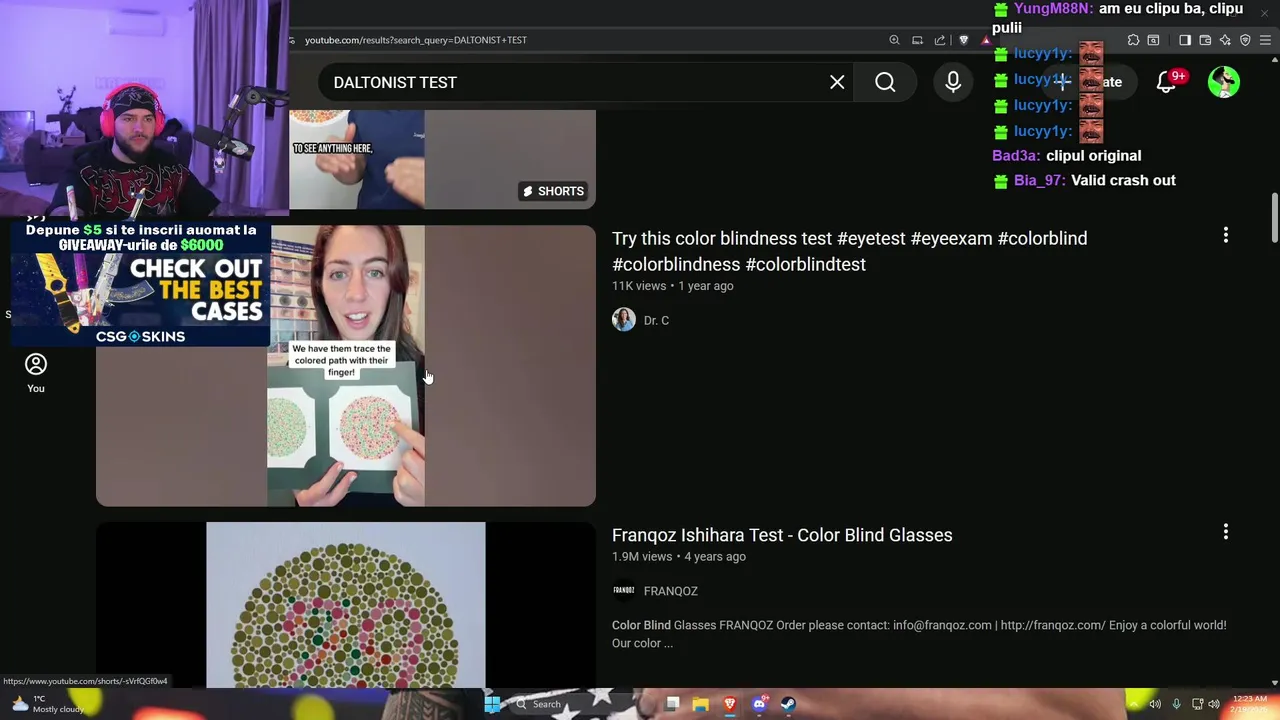Open browser extensions puzzle icon

click(1133, 40)
